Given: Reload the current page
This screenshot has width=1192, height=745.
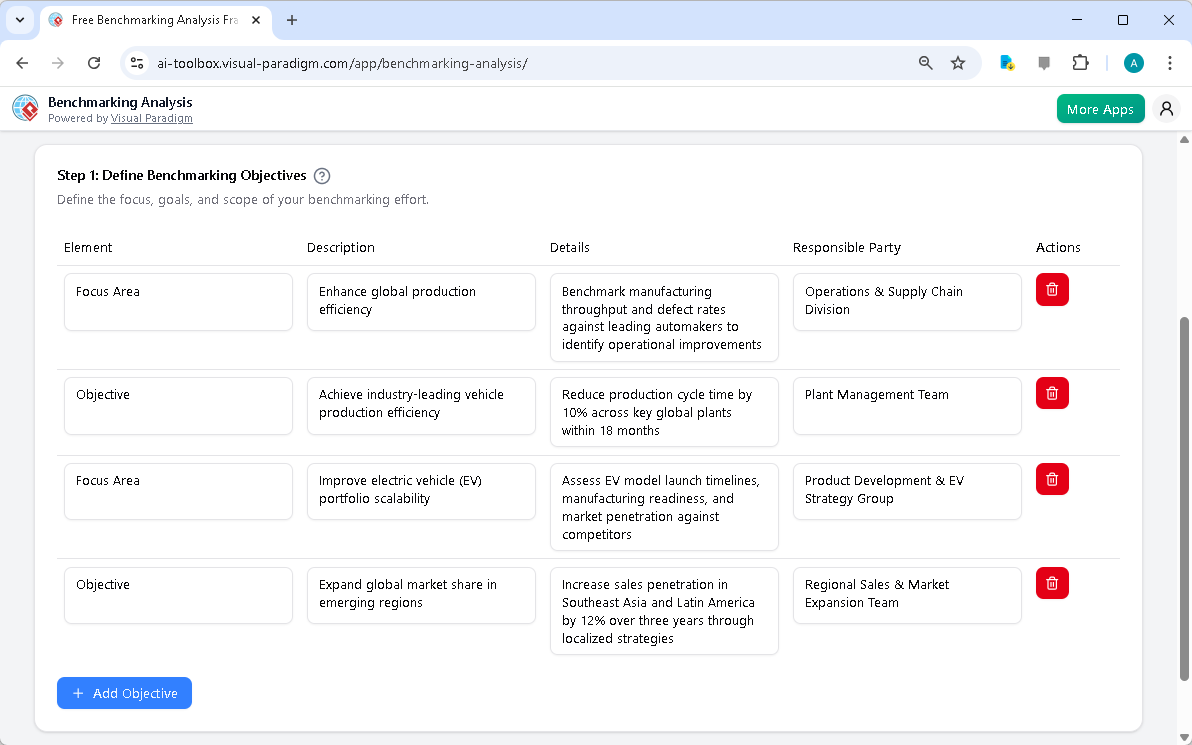Looking at the screenshot, I should point(94,62).
